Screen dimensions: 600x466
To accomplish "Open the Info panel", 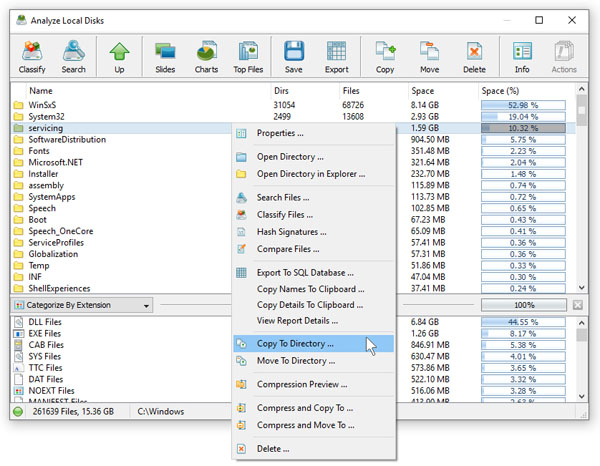I will point(522,57).
